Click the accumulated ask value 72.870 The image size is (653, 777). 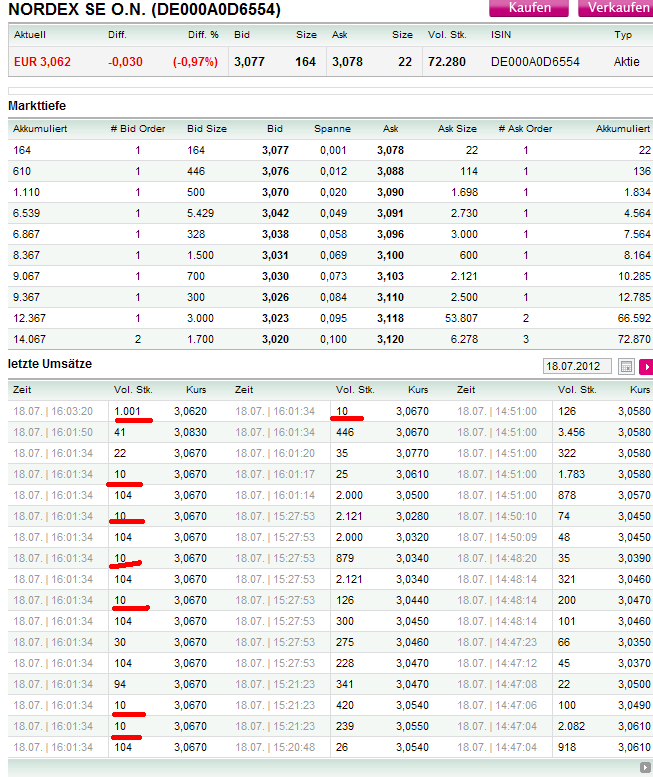[634, 339]
